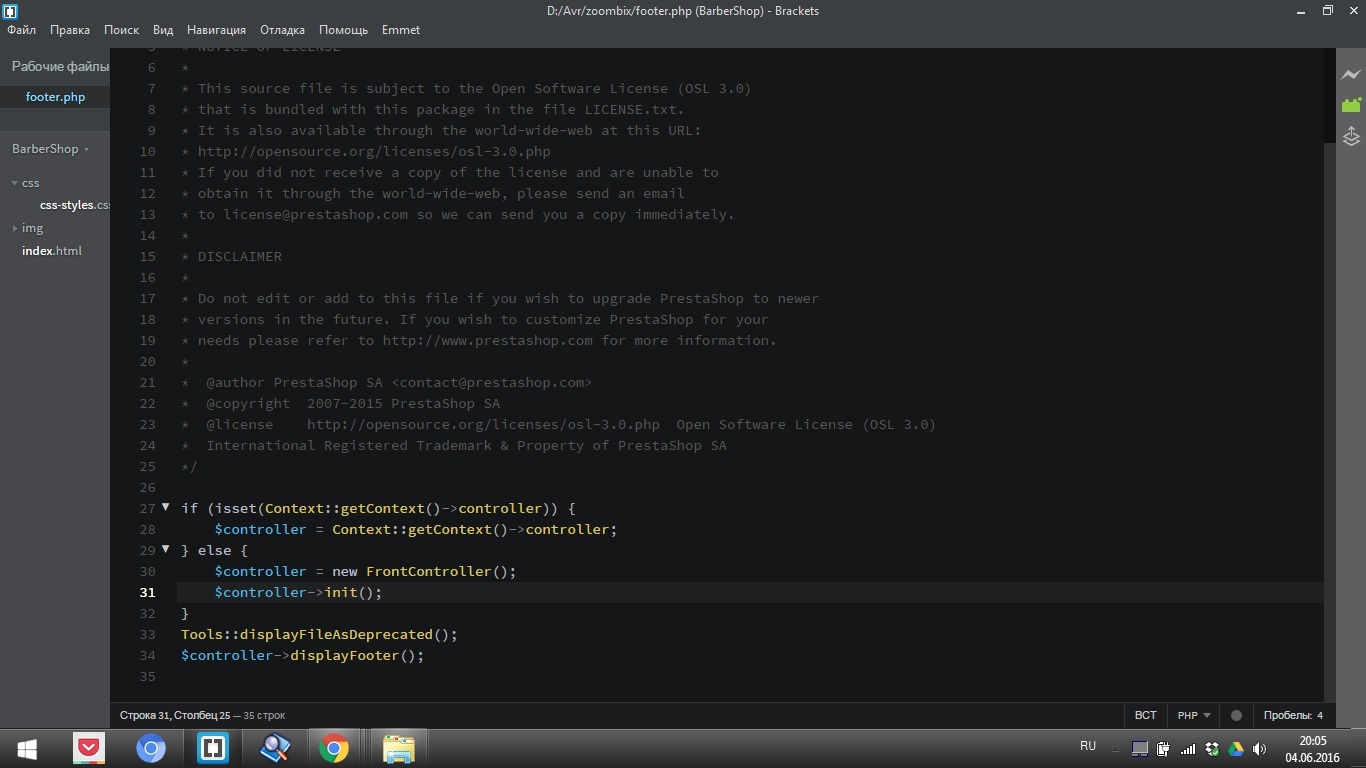The height and width of the screenshot is (768, 1366).
Task: Click the linting status circle indicator
Action: 1236,715
